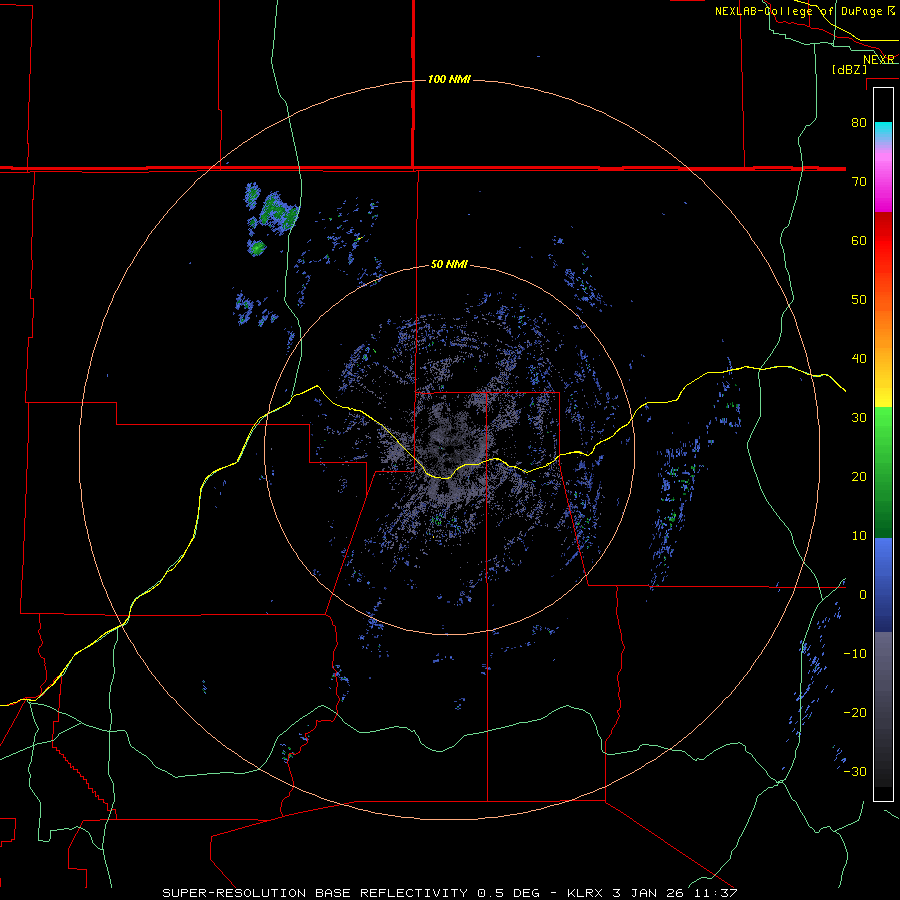Click the 50 value on the dBZ scale

pyautogui.click(x=859, y=300)
